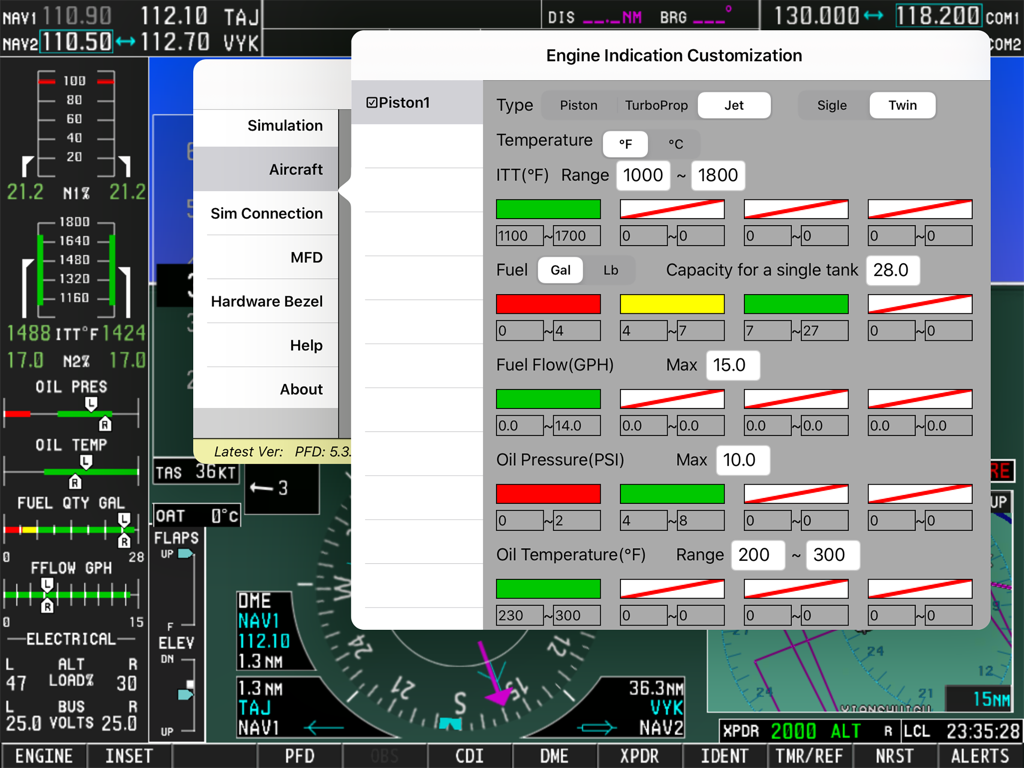This screenshot has height=768, width=1024.
Task: Select Sigle engine configuration
Action: [x=832, y=104]
